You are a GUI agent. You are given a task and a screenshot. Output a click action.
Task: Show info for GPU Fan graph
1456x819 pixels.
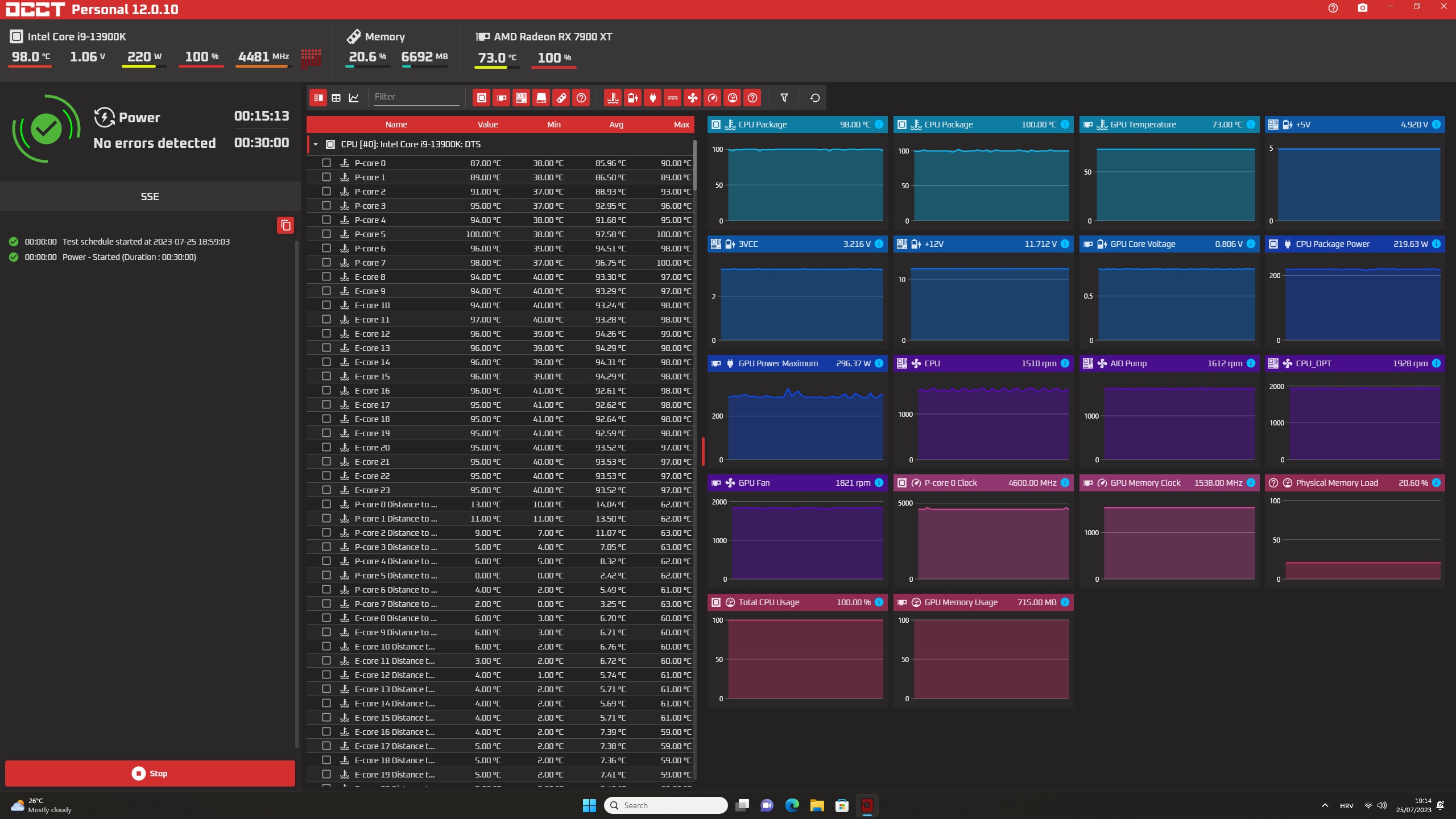pos(879,483)
